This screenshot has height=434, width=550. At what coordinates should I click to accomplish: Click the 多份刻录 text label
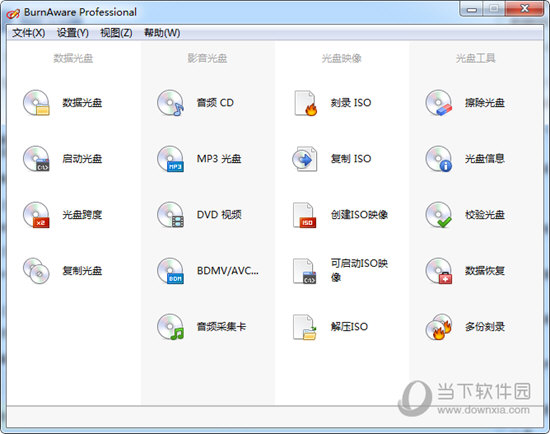coord(485,327)
